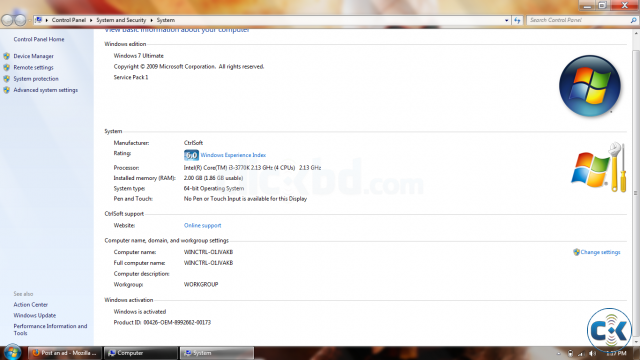Click the taskbar clock
Viewport: 640px width, 360px height.
pyautogui.click(x=616, y=353)
